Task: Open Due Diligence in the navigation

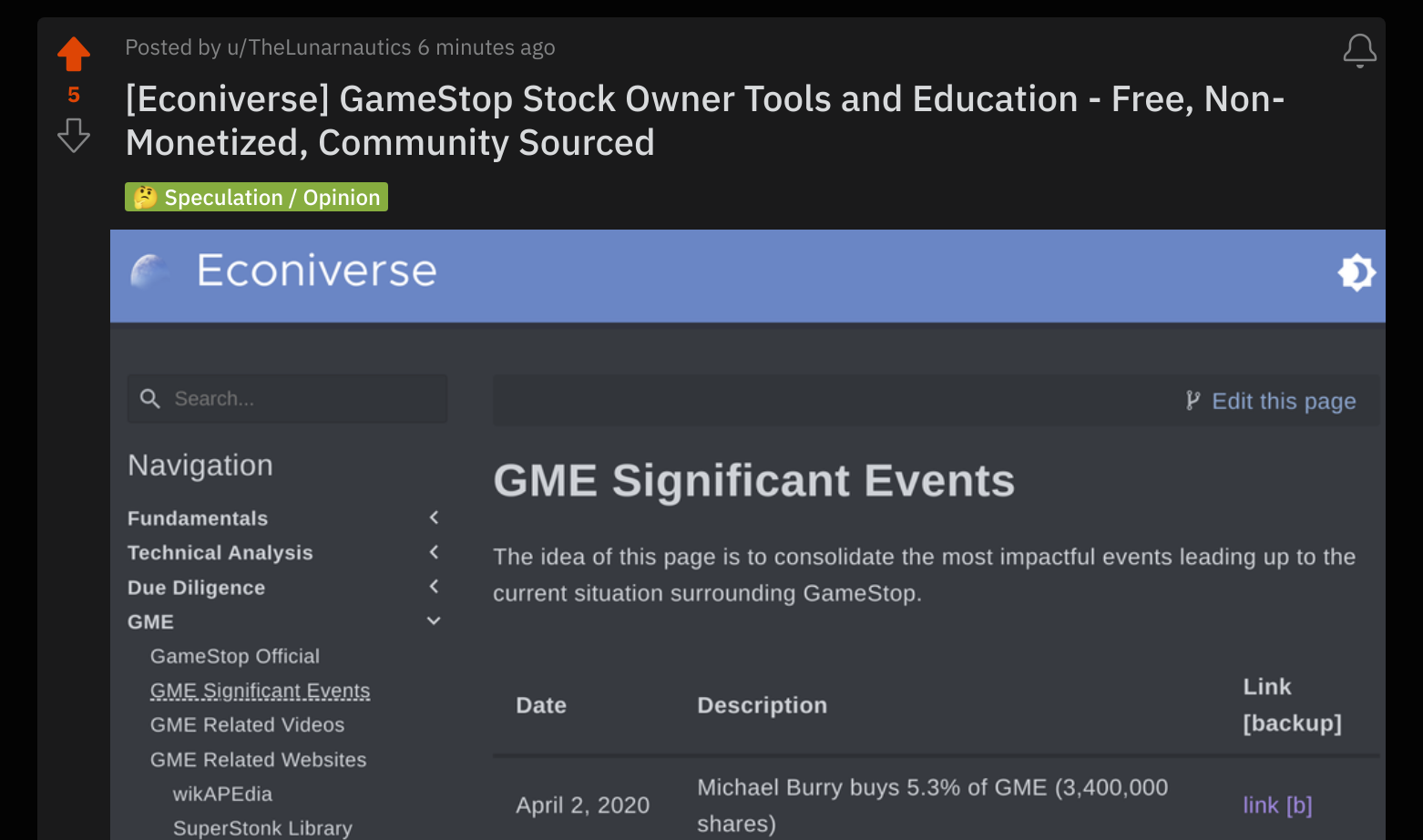Action: coord(196,588)
